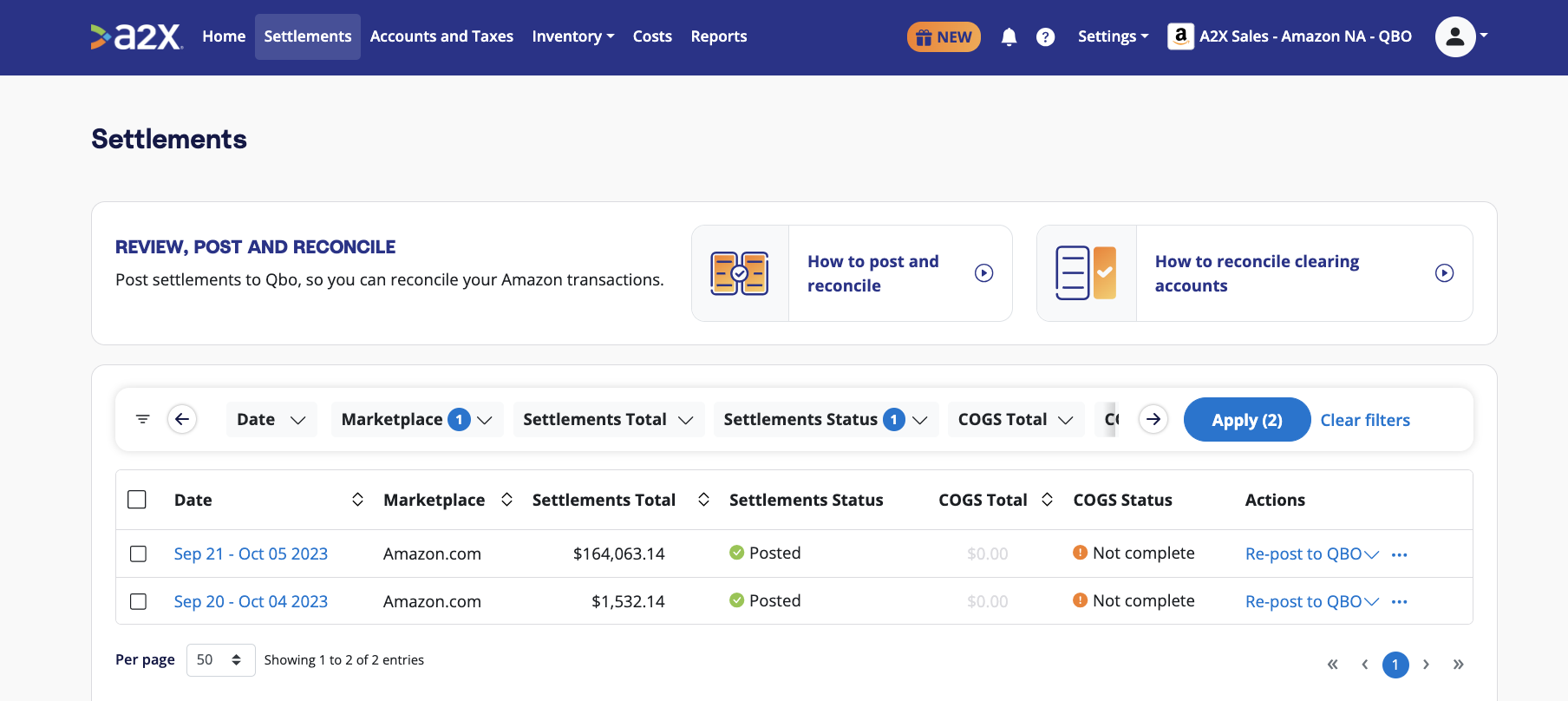Expand Re-post to QBO arrow for Sep 20
The image size is (1568, 701).
[1371, 602]
